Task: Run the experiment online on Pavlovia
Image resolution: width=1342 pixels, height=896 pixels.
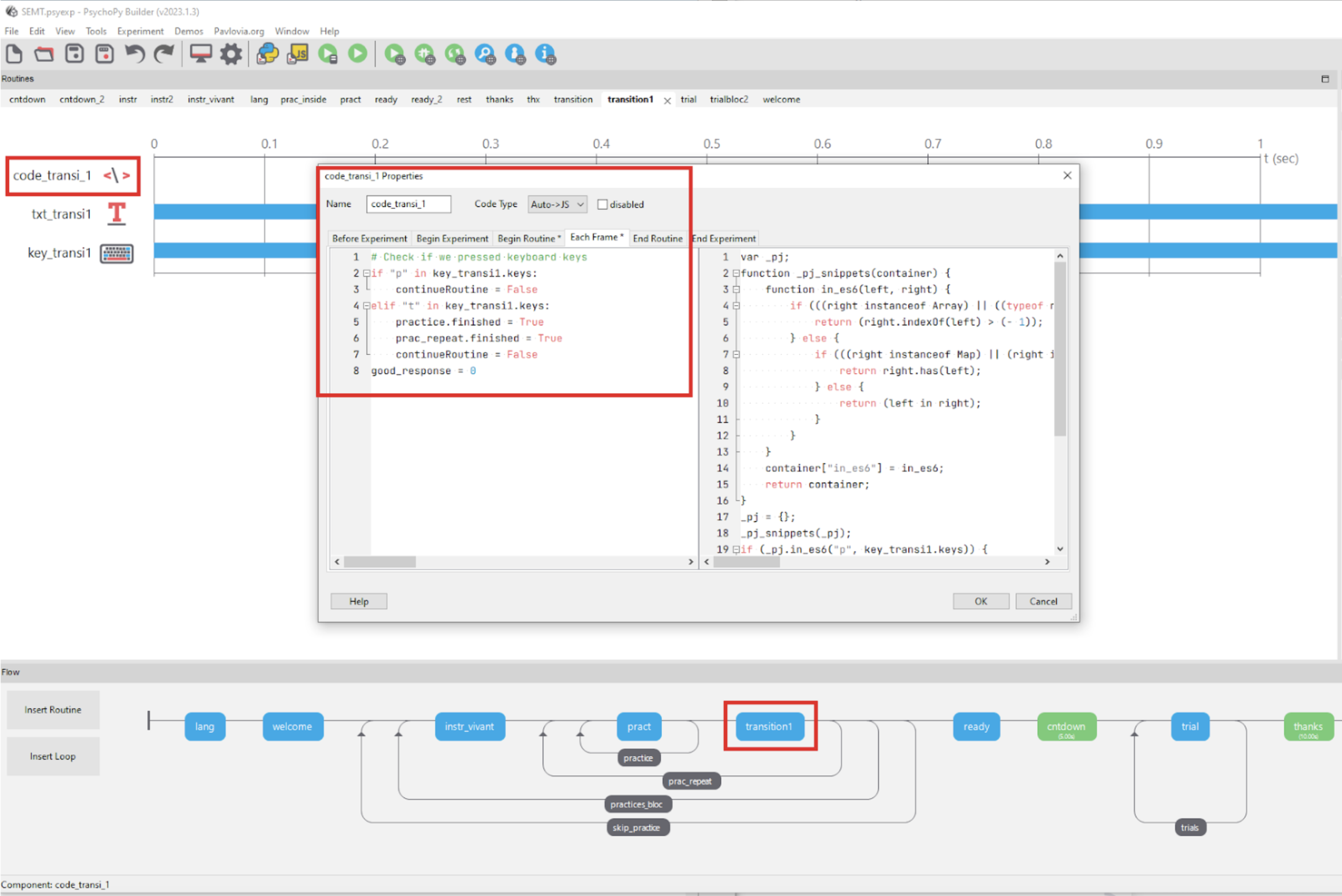Action: 395,55
